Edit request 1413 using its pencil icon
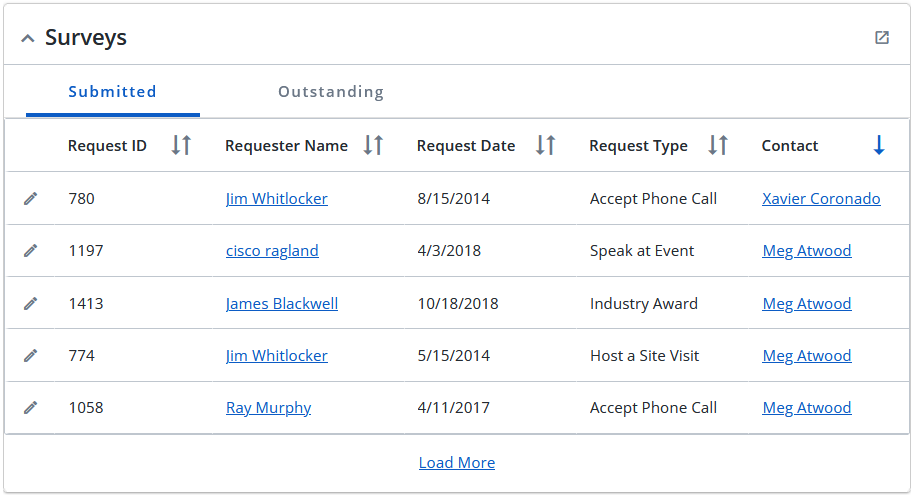Screen dimensions: 915x495 click(x=30, y=304)
